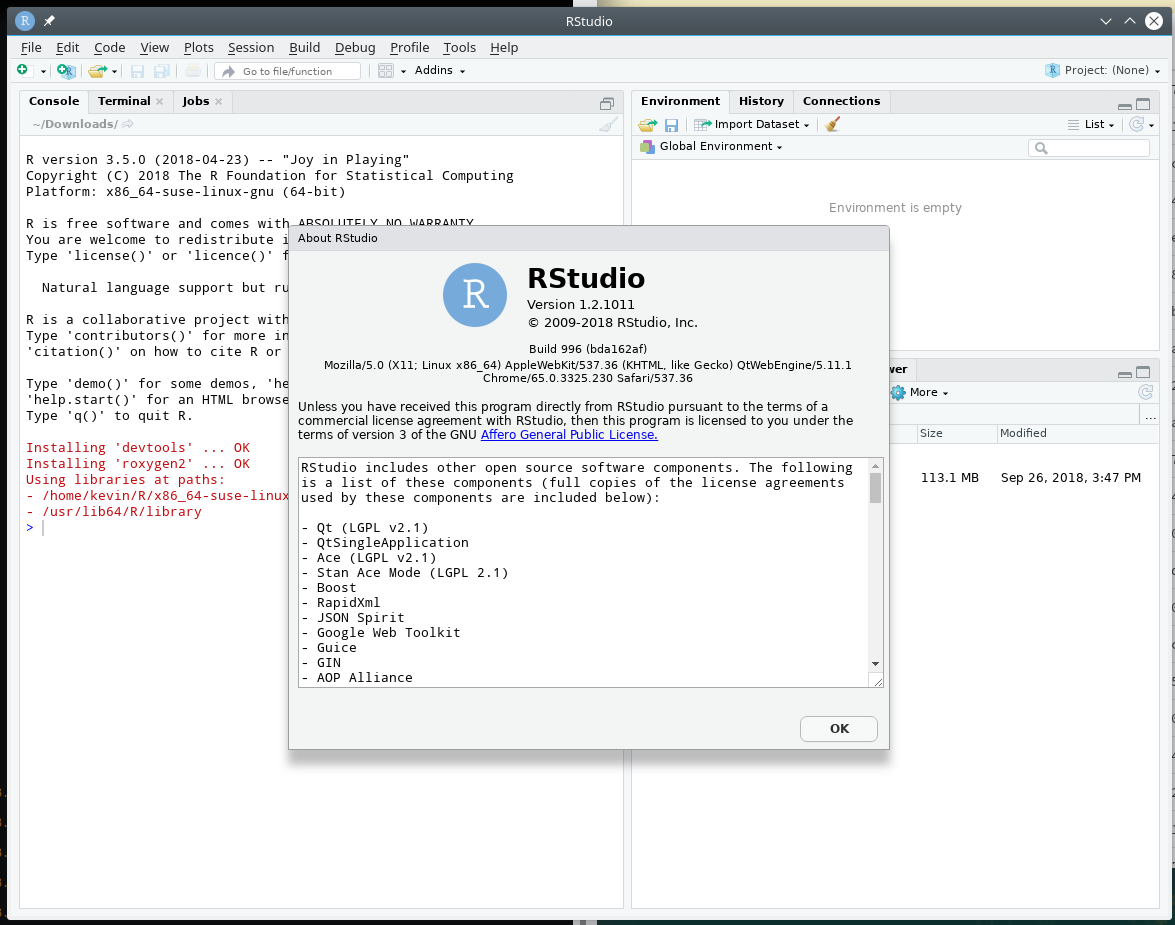The height and width of the screenshot is (925, 1175).
Task: Create a new project via the toolbar icon
Action: point(64,70)
